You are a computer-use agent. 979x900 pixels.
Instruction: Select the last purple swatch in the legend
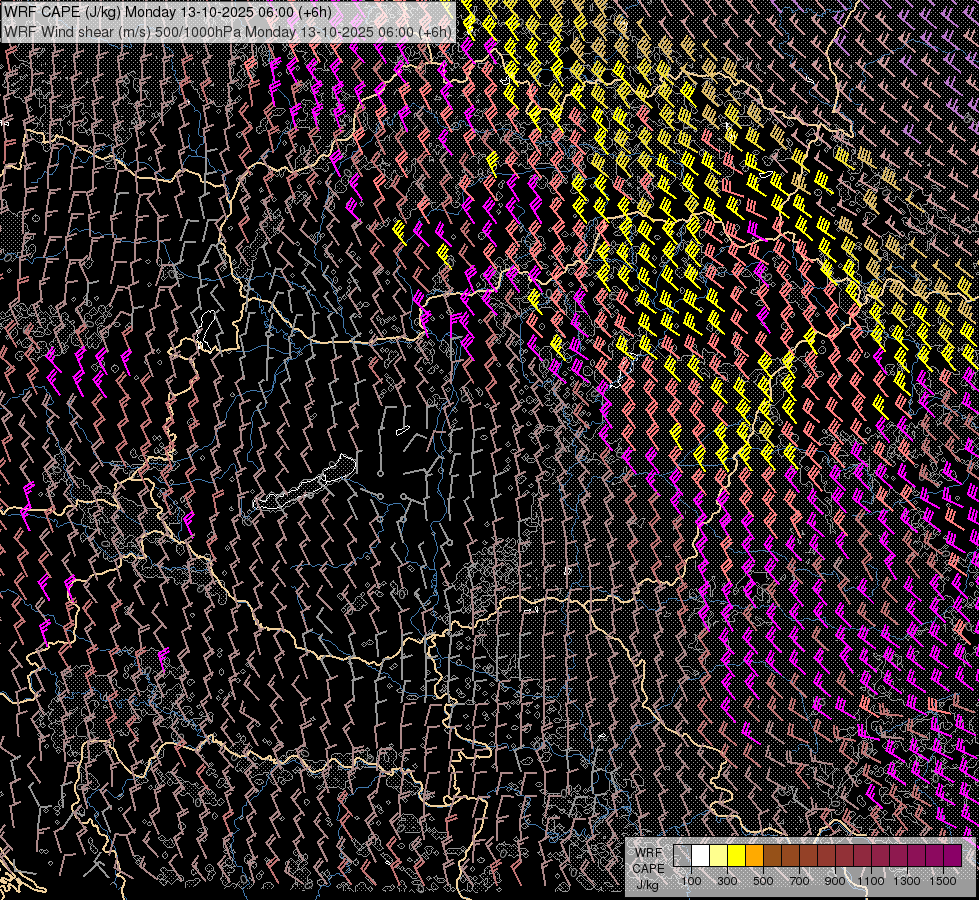[x=952, y=856]
